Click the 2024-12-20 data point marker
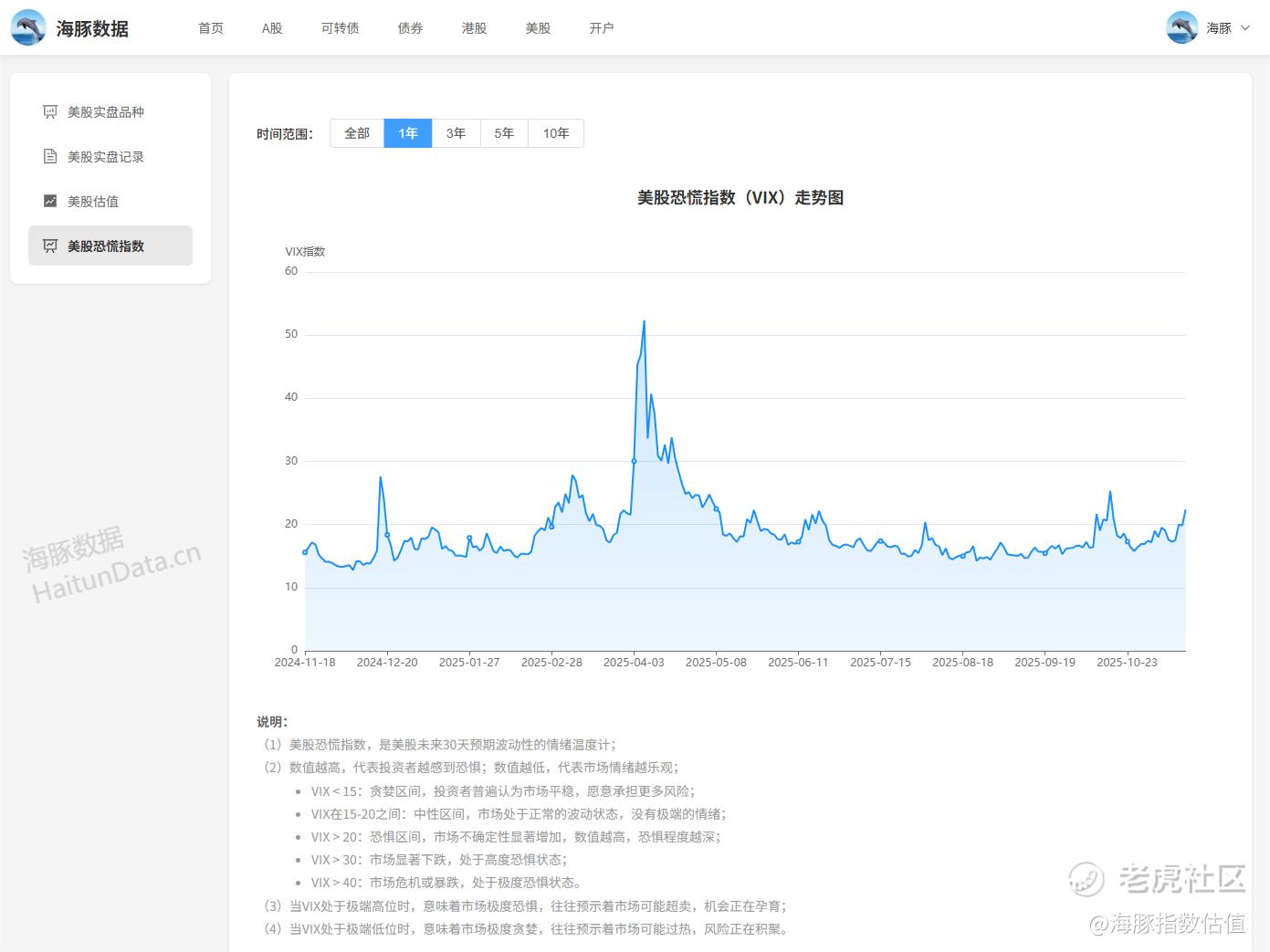1270x952 pixels. [387, 535]
